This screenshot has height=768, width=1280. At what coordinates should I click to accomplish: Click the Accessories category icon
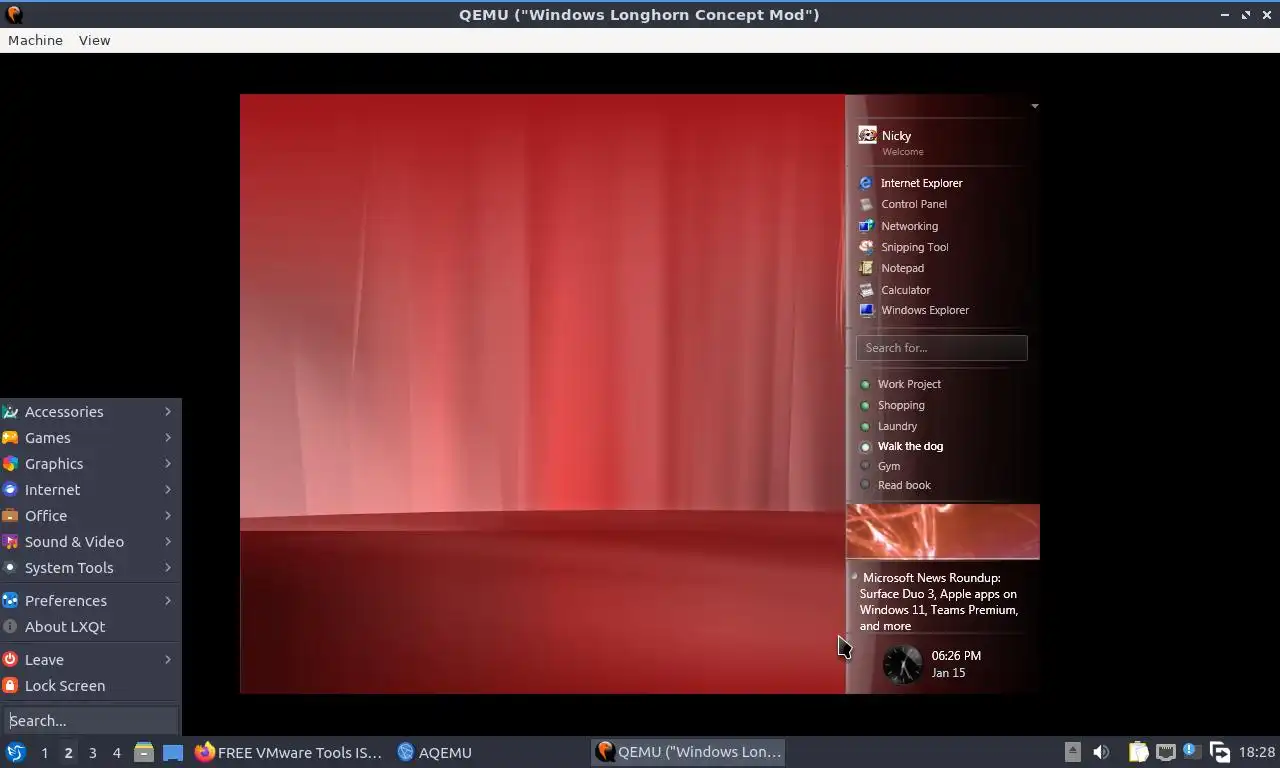coord(10,412)
